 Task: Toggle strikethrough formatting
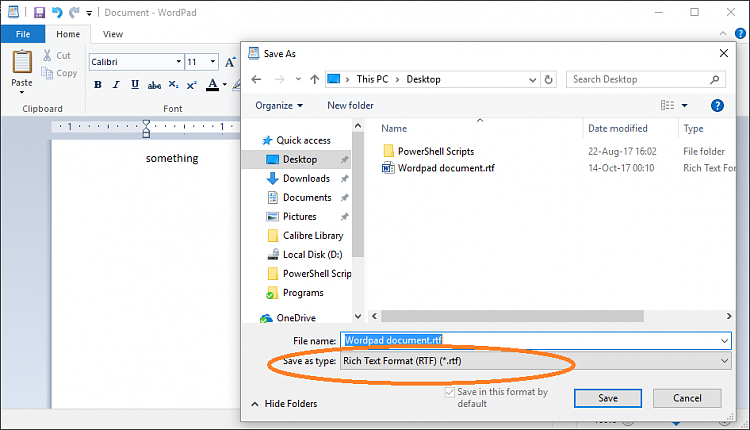(154, 85)
